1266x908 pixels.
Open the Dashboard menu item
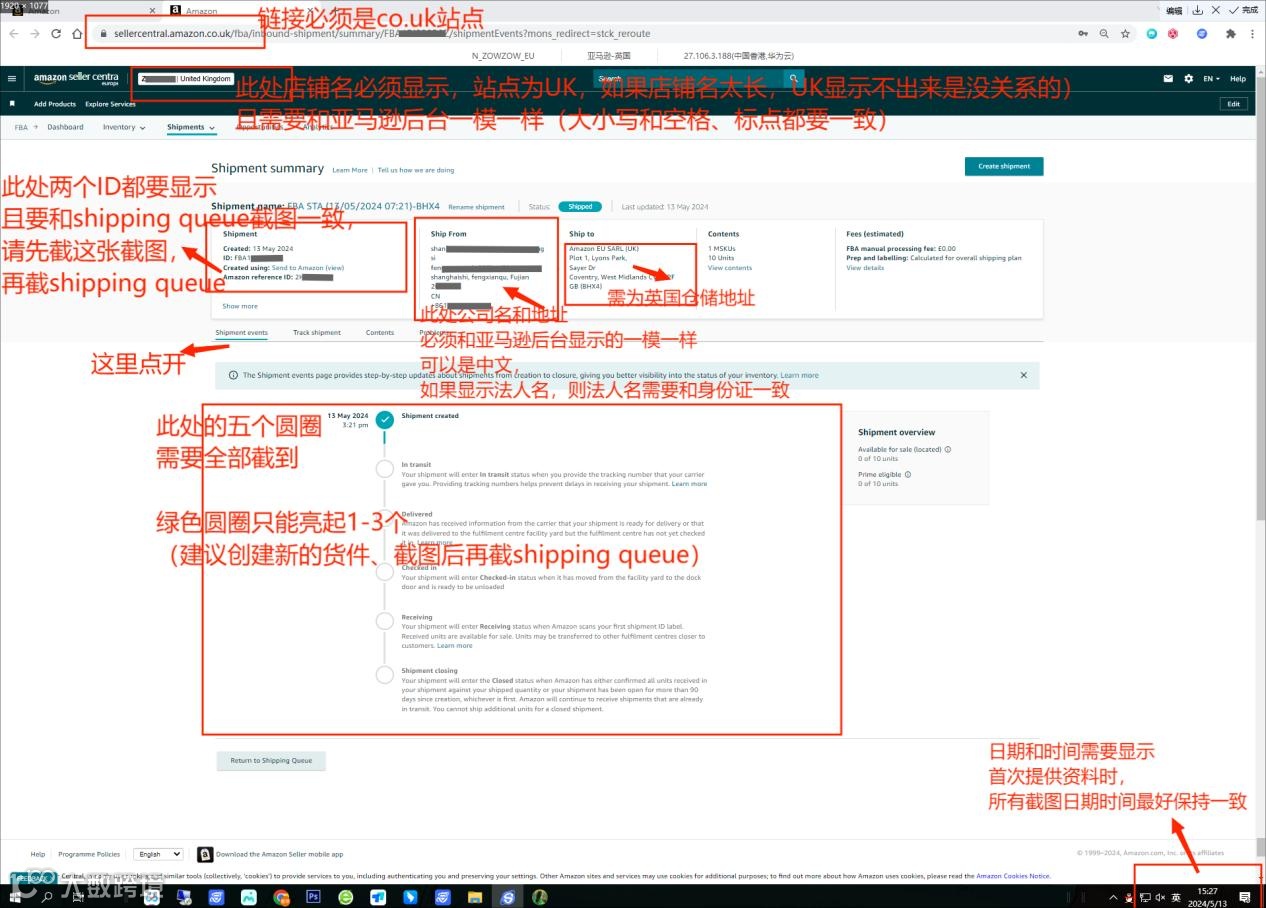coord(65,127)
